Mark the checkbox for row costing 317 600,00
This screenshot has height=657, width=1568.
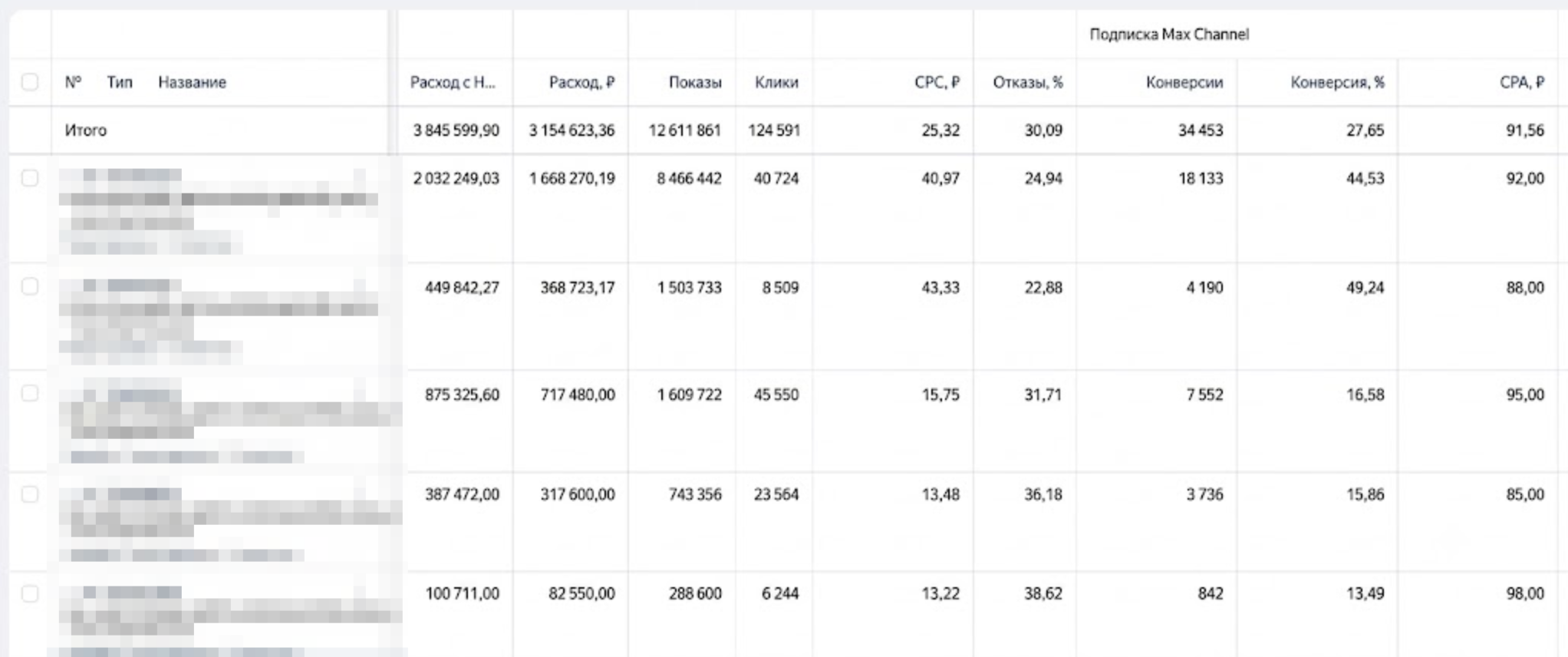pyautogui.click(x=30, y=494)
